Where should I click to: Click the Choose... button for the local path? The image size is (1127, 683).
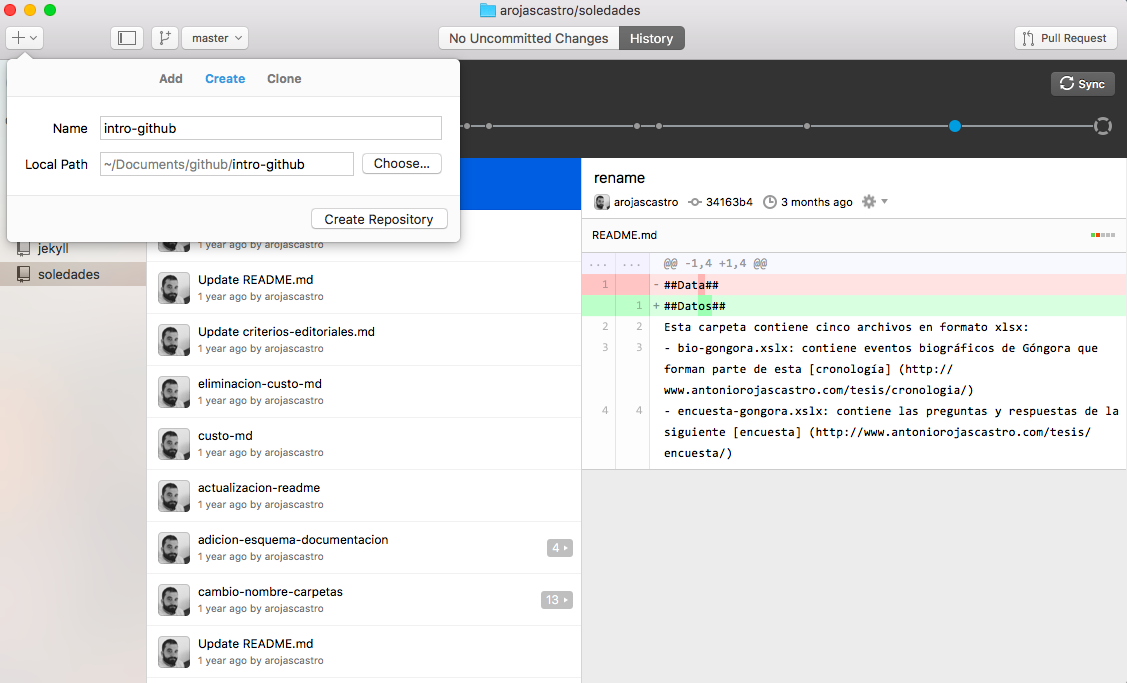[401, 164]
